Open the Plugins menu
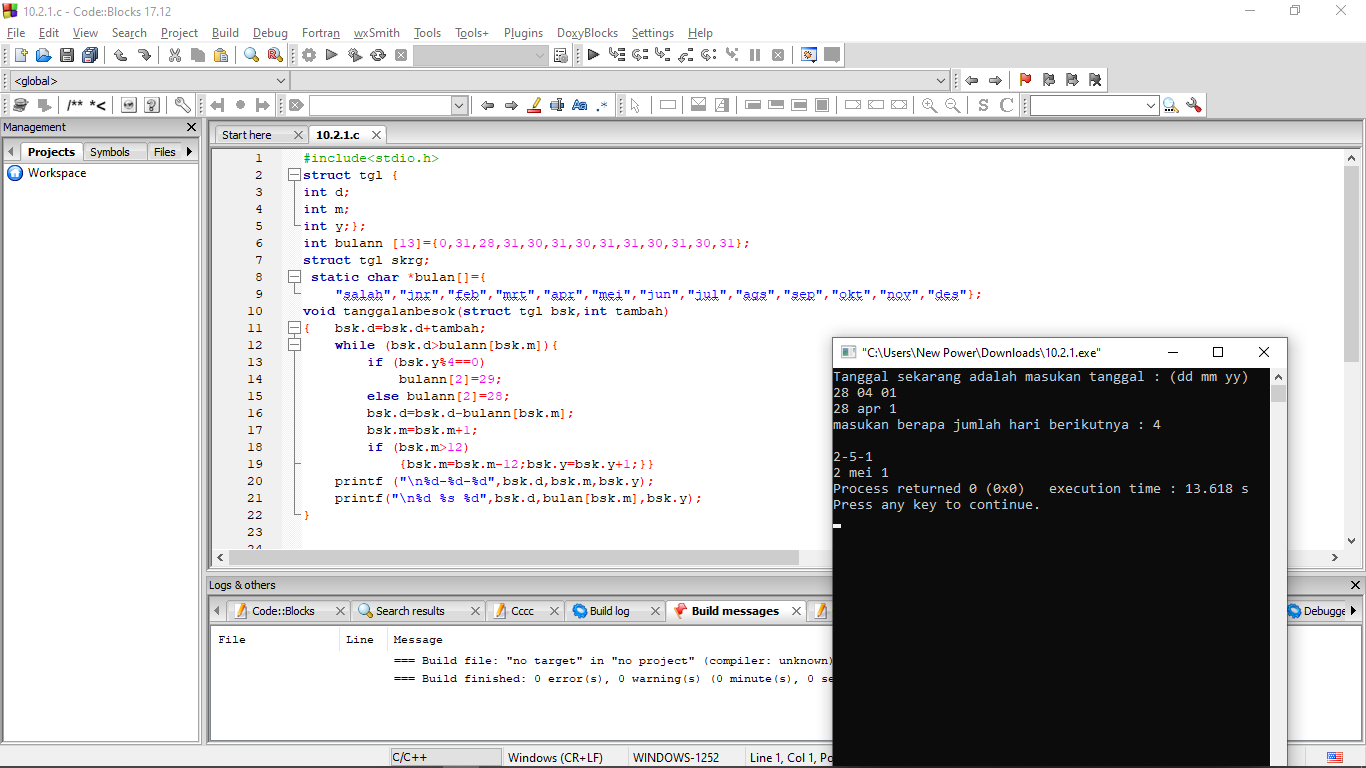This screenshot has width=1366, height=768. (x=524, y=33)
